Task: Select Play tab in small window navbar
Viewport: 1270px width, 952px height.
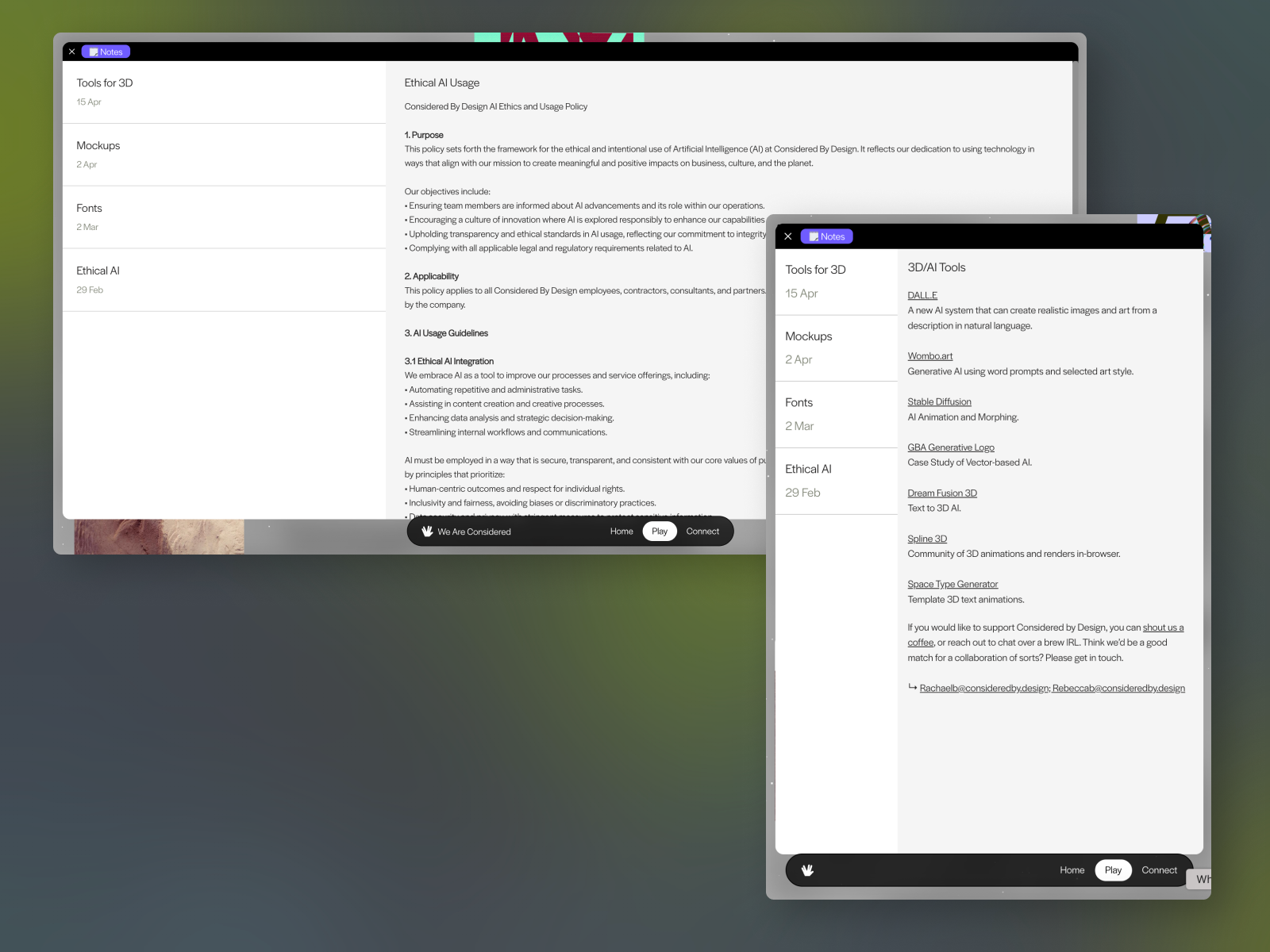Action: point(1113,870)
